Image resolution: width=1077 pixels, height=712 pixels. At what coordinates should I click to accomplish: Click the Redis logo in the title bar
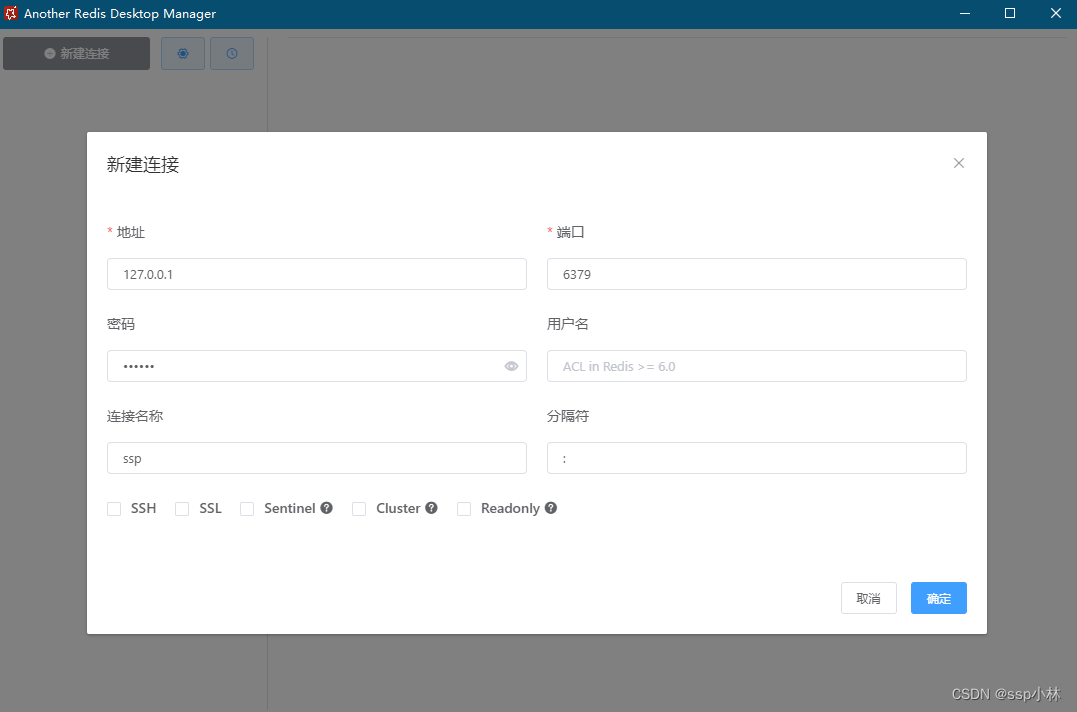pyautogui.click(x=13, y=13)
